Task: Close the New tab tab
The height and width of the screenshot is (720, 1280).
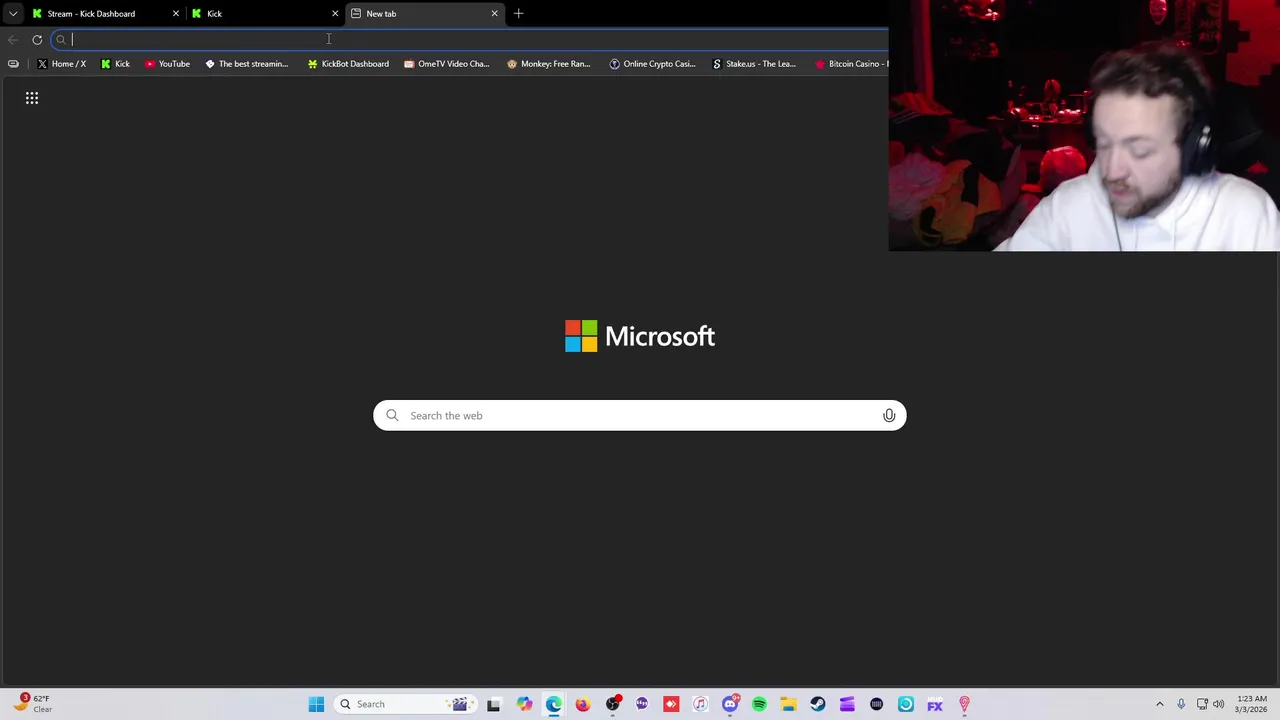Action: (494, 14)
